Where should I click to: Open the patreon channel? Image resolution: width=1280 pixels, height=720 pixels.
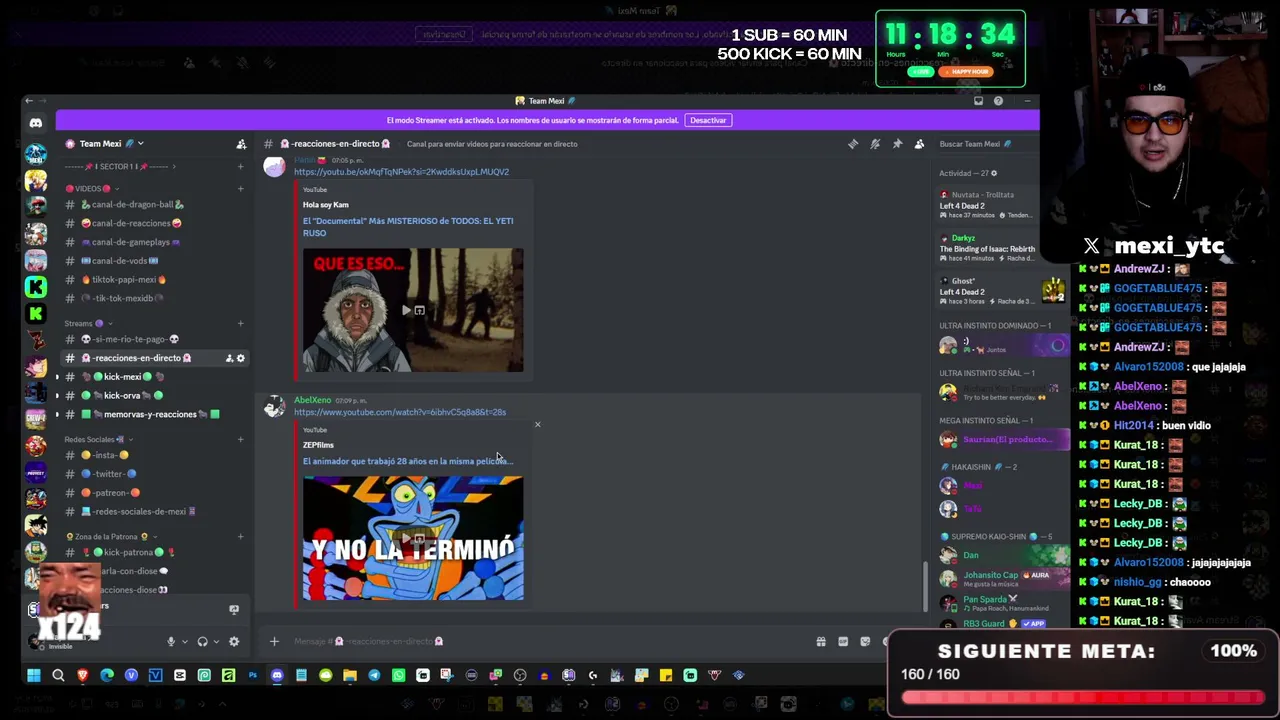coord(154,493)
